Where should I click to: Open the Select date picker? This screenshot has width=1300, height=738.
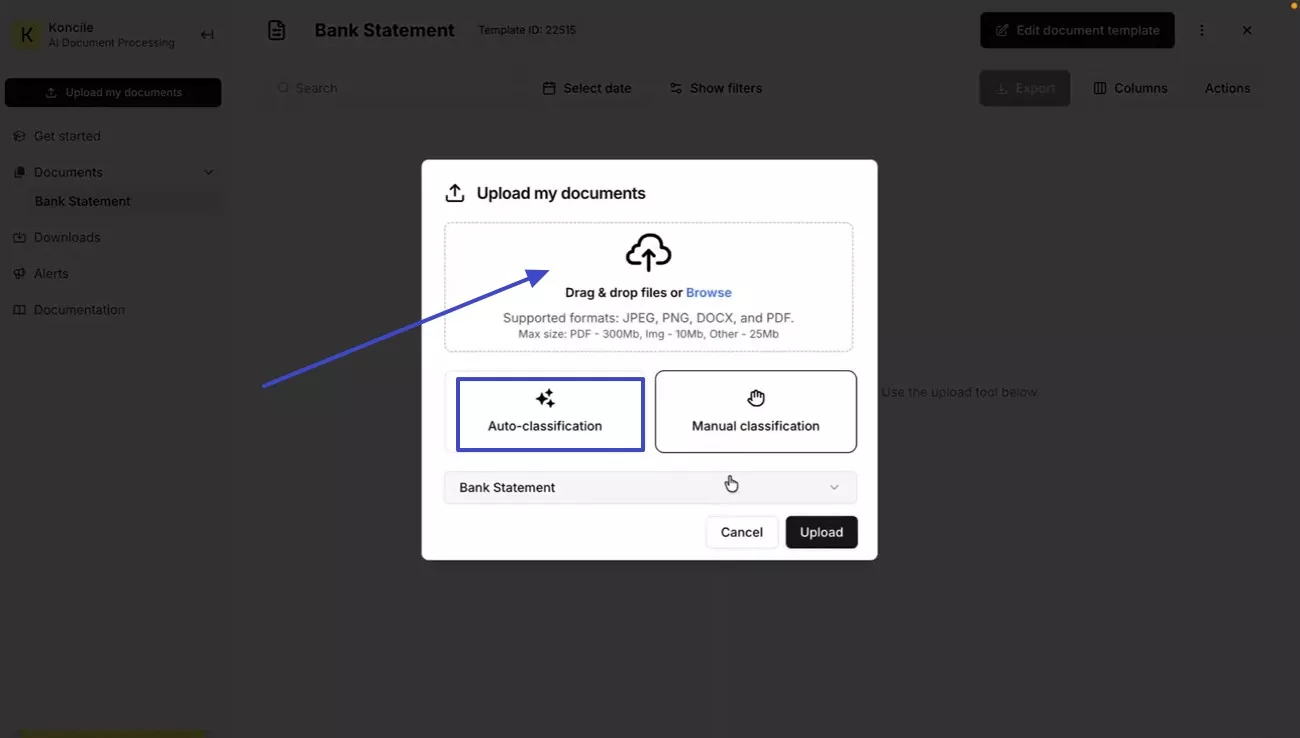point(588,88)
